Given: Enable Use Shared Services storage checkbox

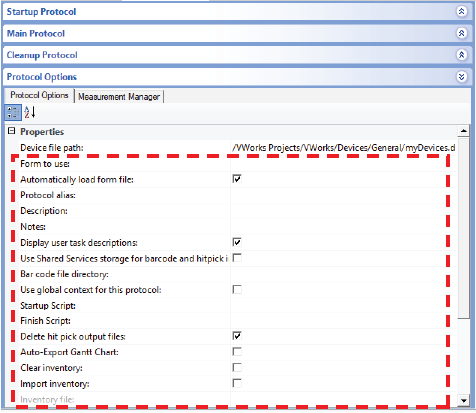Looking at the screenshot, I should coord(237,258).
